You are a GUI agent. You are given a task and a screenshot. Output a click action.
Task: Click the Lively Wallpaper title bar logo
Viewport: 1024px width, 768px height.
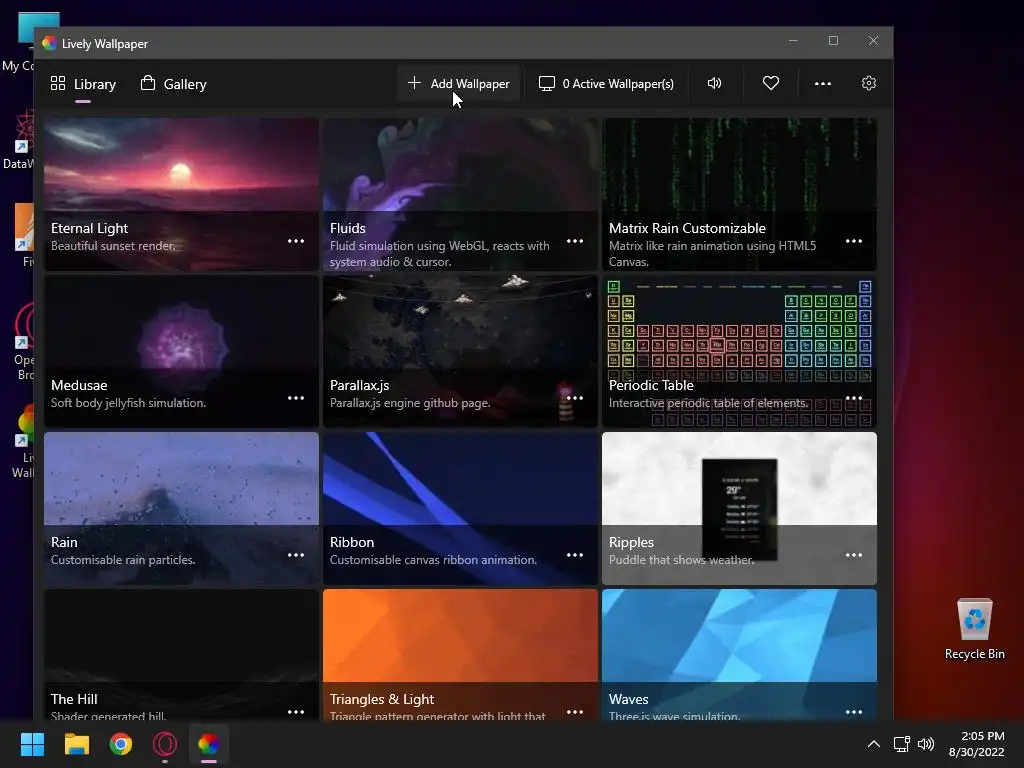pos(49,44)
